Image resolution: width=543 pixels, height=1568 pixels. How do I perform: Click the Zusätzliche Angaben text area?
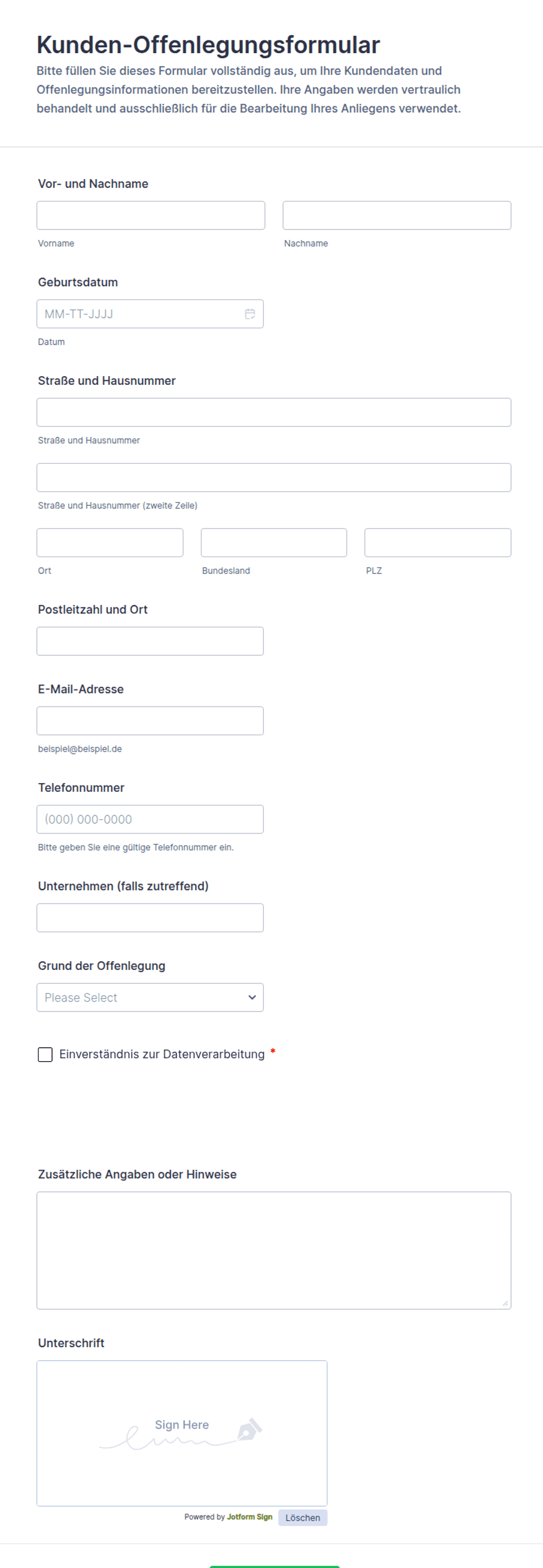pos(273,1250)
